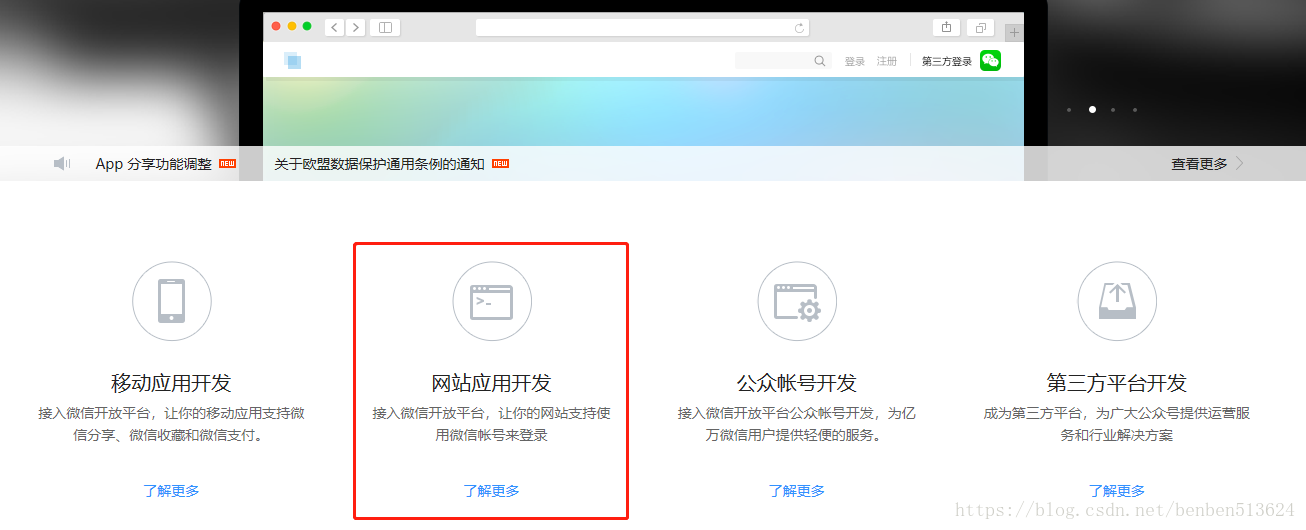
Task: Click the search magnifier icon in mockup header
Action: 820,61
